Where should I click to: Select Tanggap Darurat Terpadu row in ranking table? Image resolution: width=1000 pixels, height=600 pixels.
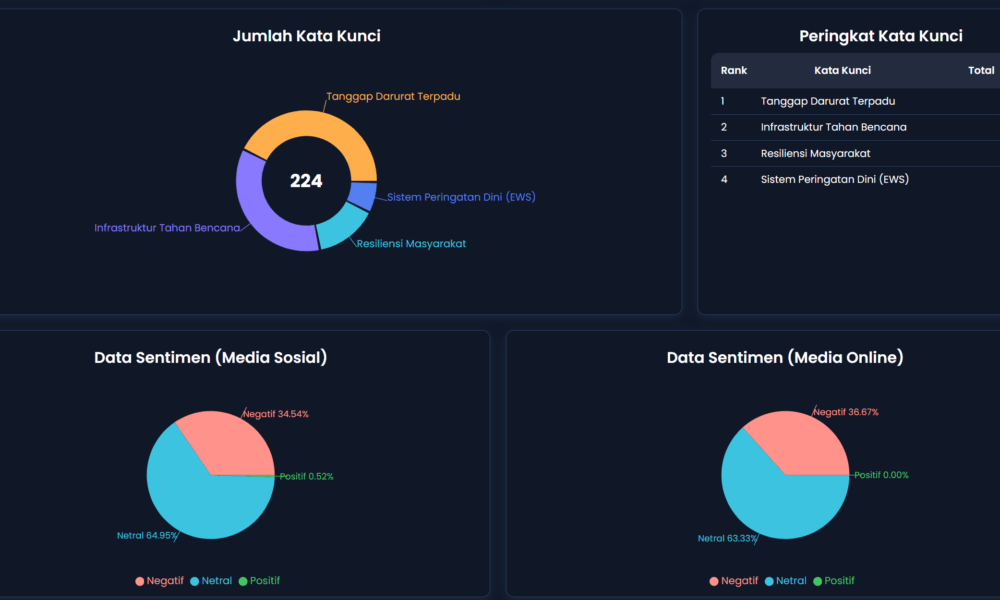point(827,101)
